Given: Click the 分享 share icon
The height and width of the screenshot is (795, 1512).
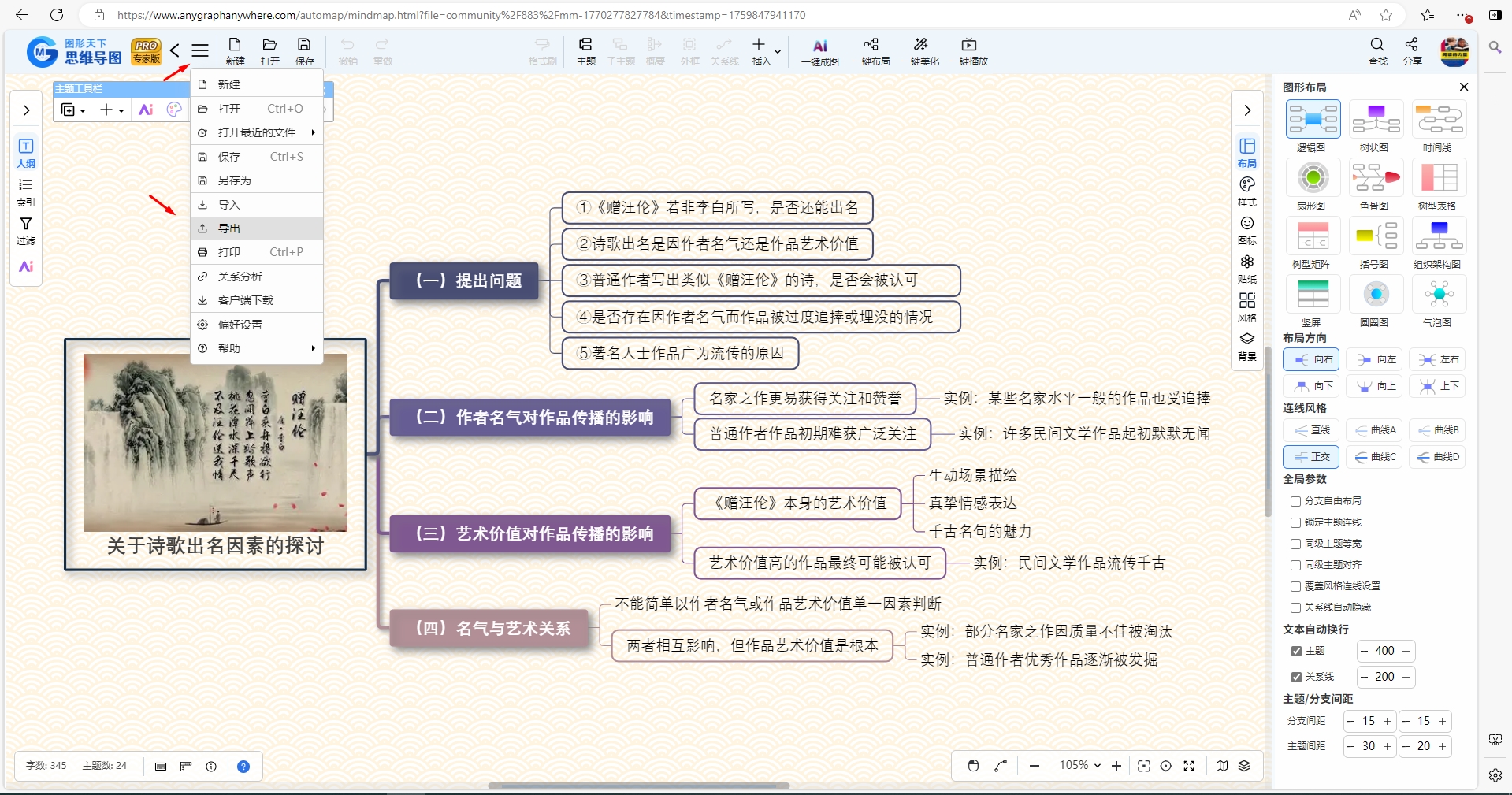Looking at the screenshot, I should tap(1412, 51).
